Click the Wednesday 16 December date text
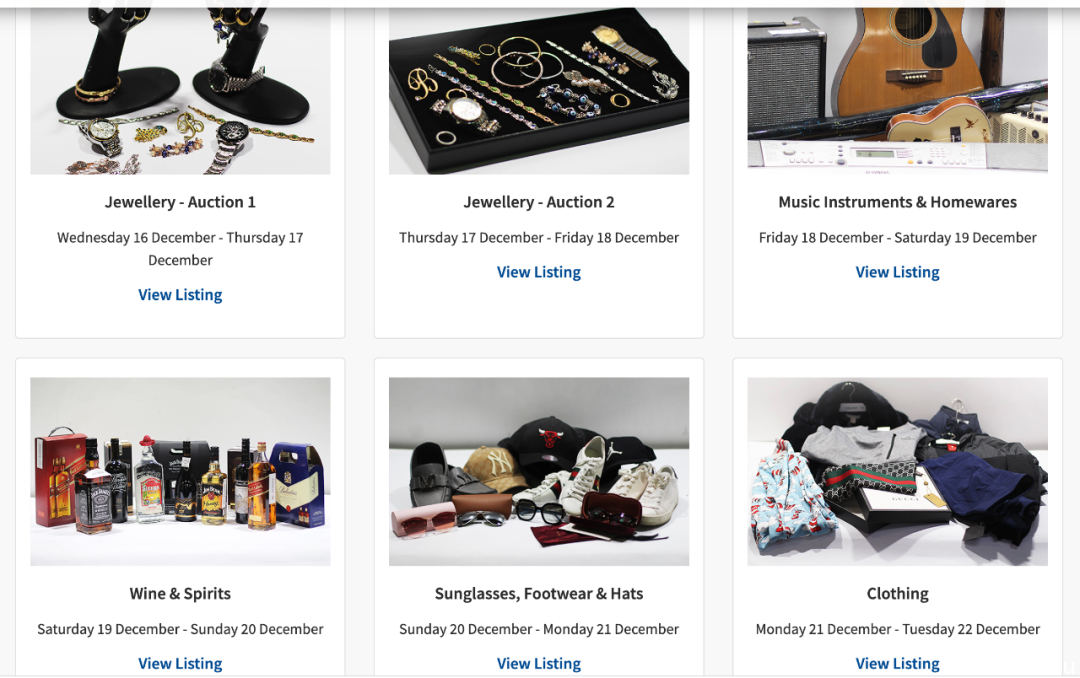The image size is (1080, 678). pos(136,238)
